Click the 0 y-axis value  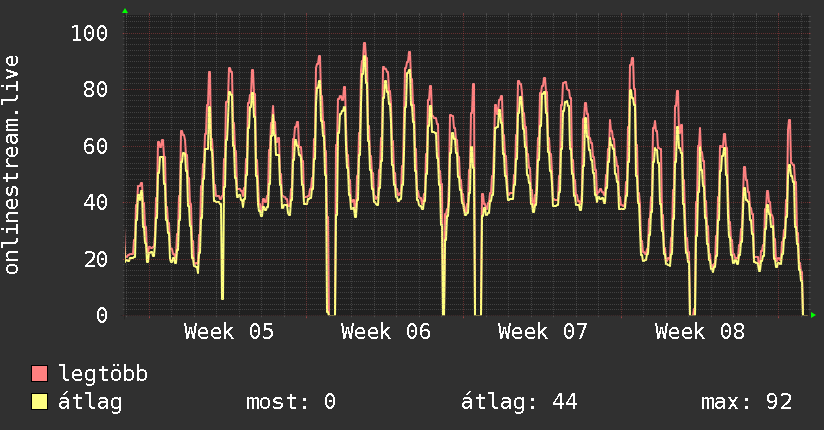(x=102, y=315)
